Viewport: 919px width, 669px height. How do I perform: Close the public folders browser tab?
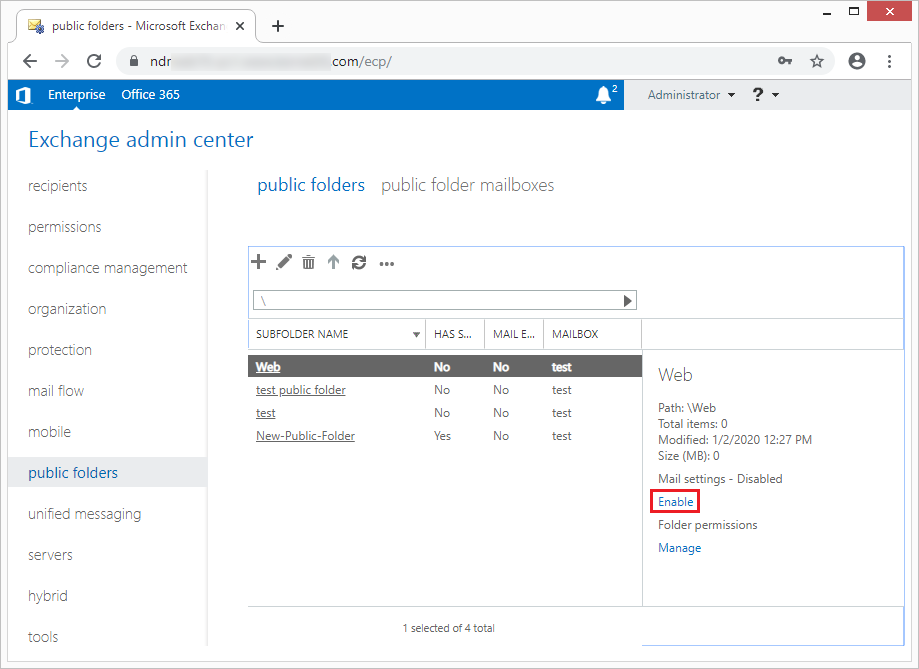(240, 26)
